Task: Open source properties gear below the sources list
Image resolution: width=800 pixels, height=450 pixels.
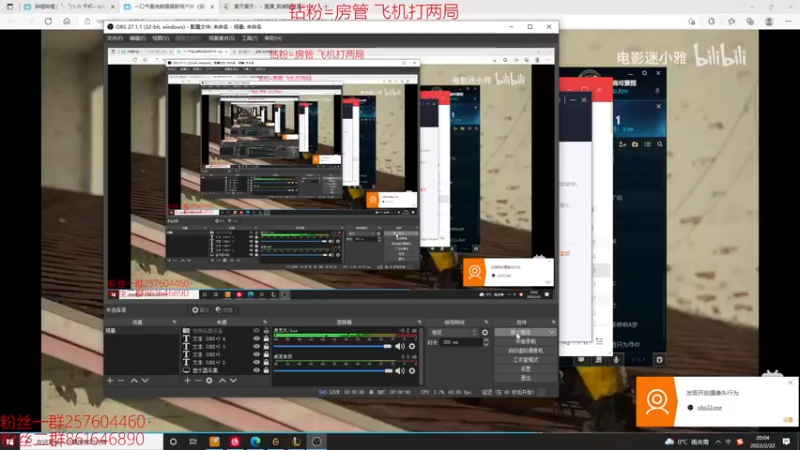Action: (209, 381)
